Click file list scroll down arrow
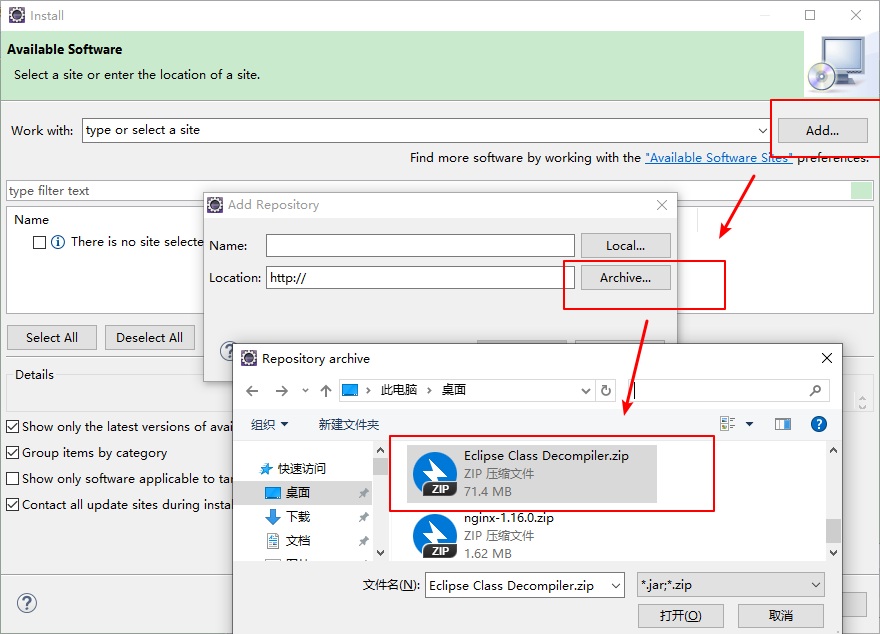Screen dimensions: 880x634 coord(833,553)
